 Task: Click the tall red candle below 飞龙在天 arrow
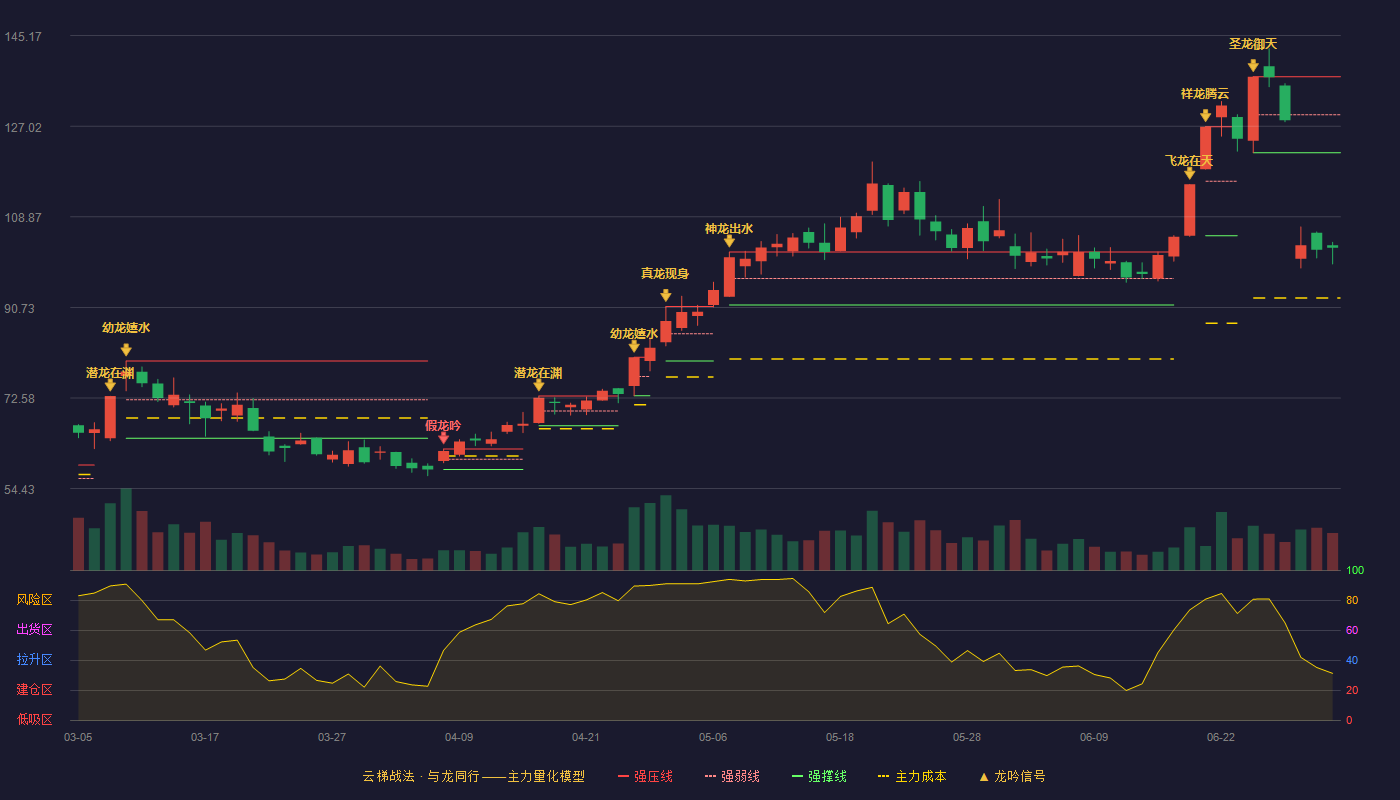point(1189,210)
